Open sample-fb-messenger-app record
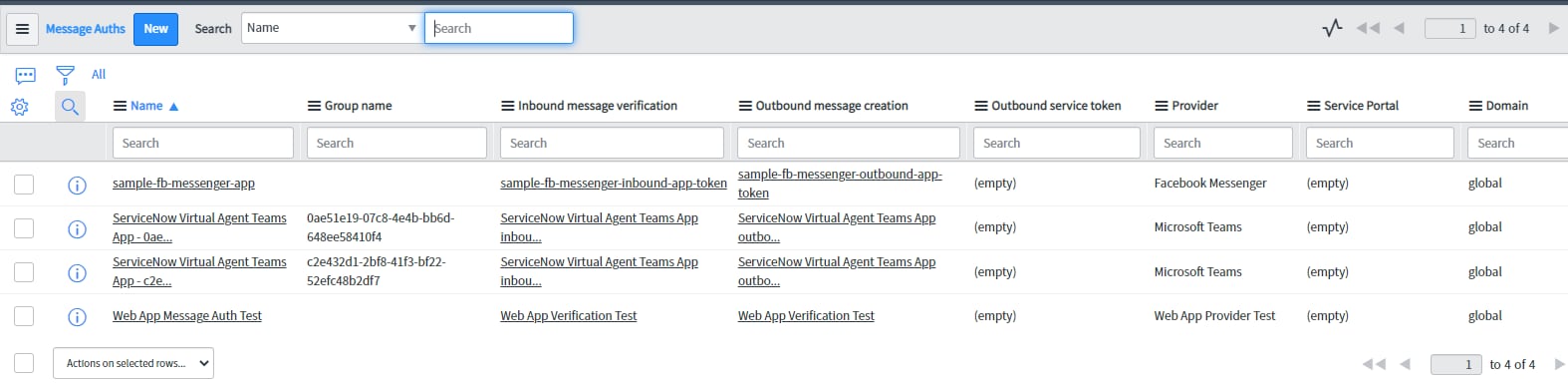Viewport: 1568px width, 387px height. point(183,184)
